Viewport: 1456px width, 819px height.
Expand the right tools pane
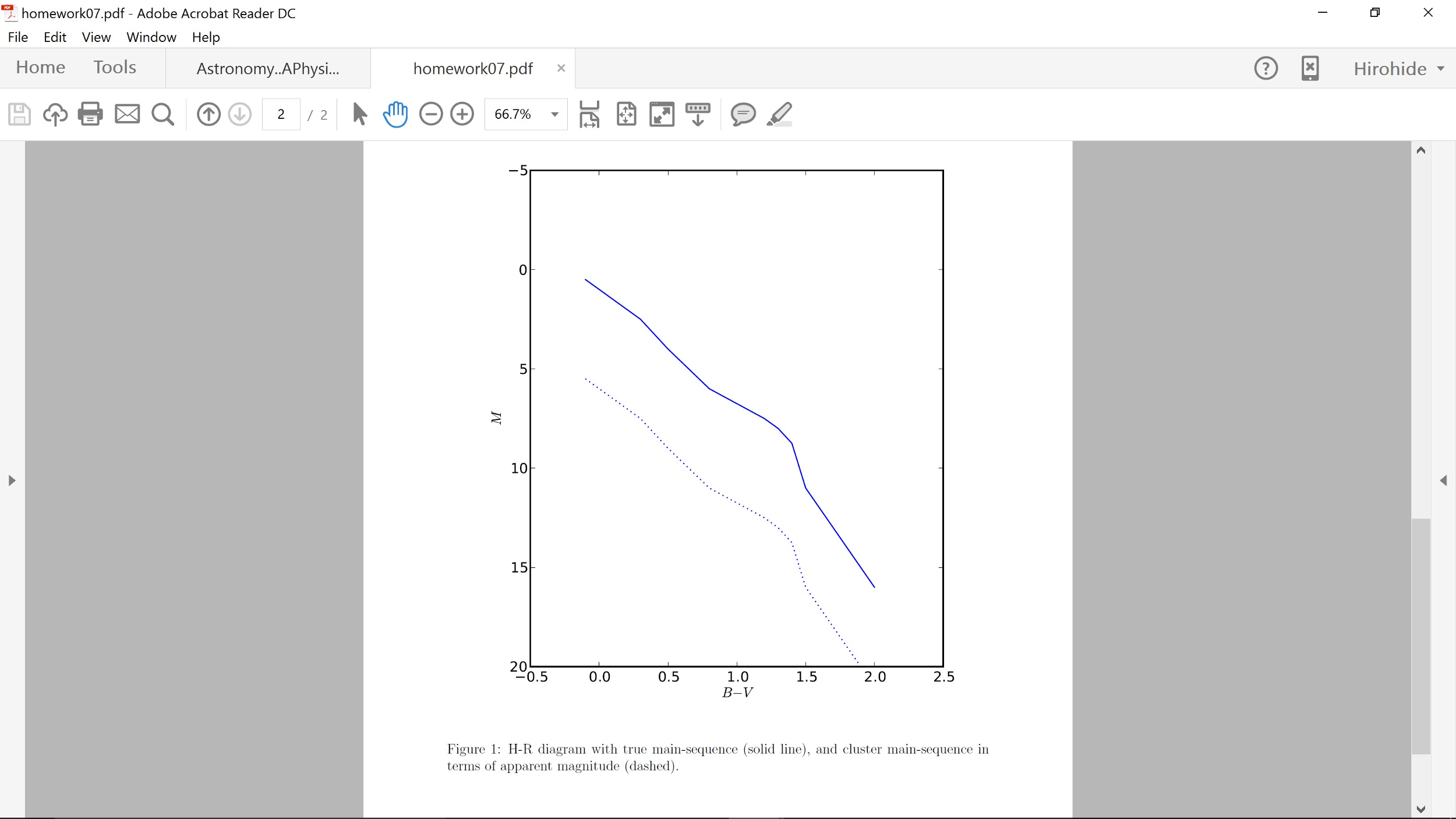point(1444,481)
